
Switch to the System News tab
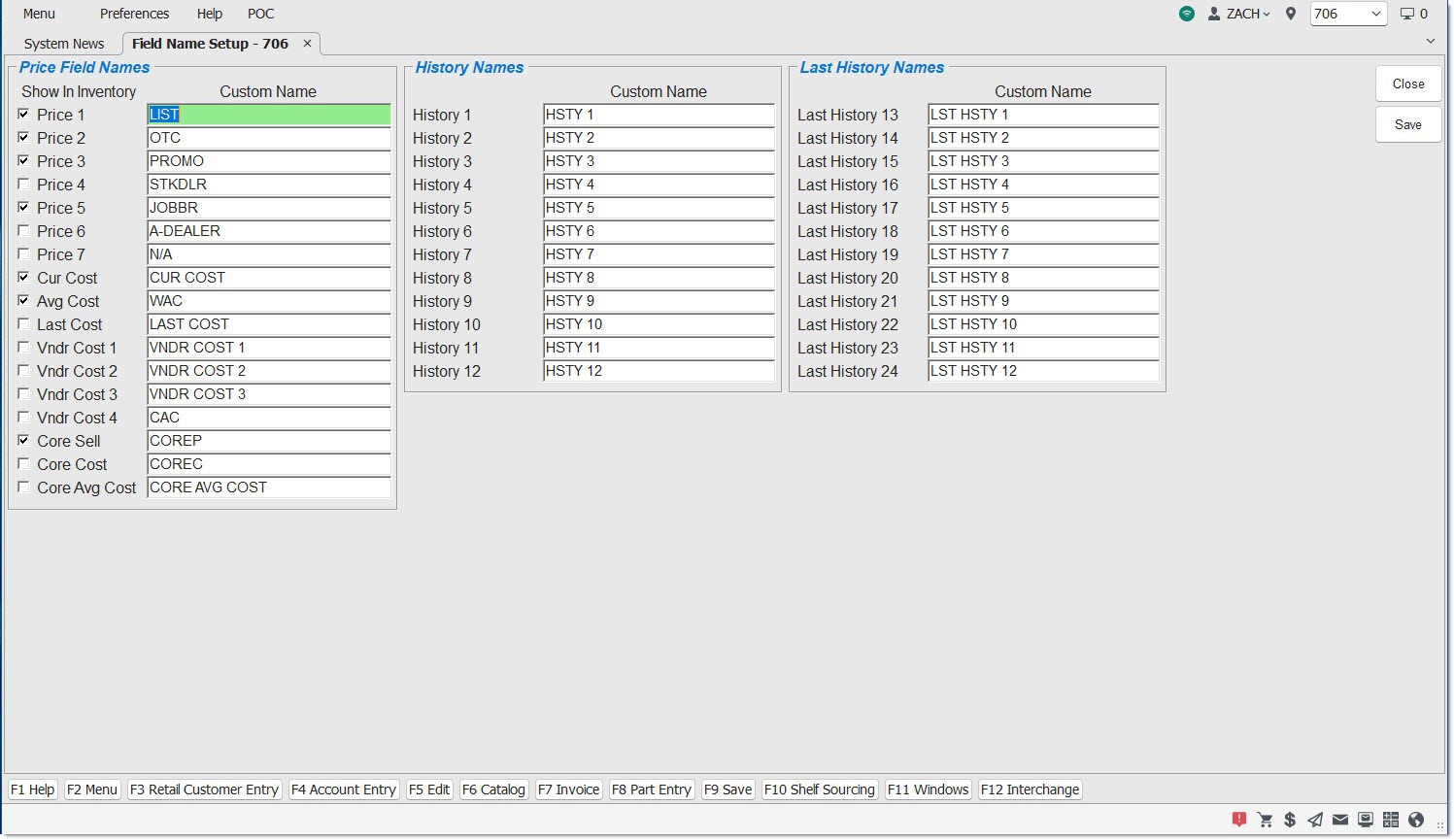pos(64,44)
